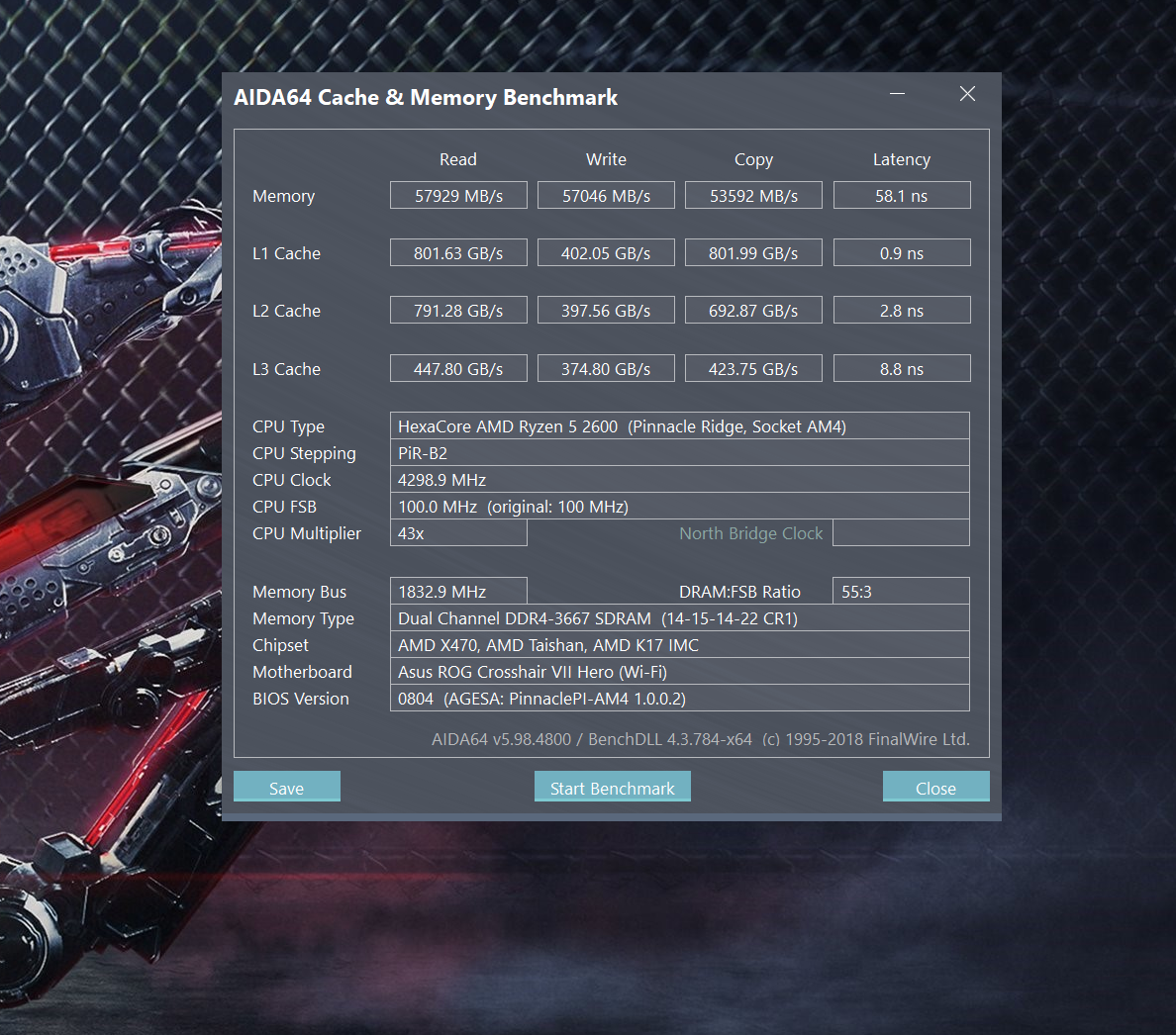Viewport: 1176px width, 1035px height.
Task: Click the CPU Stepping field PiR-B2
Action: [x=679, y=452]
